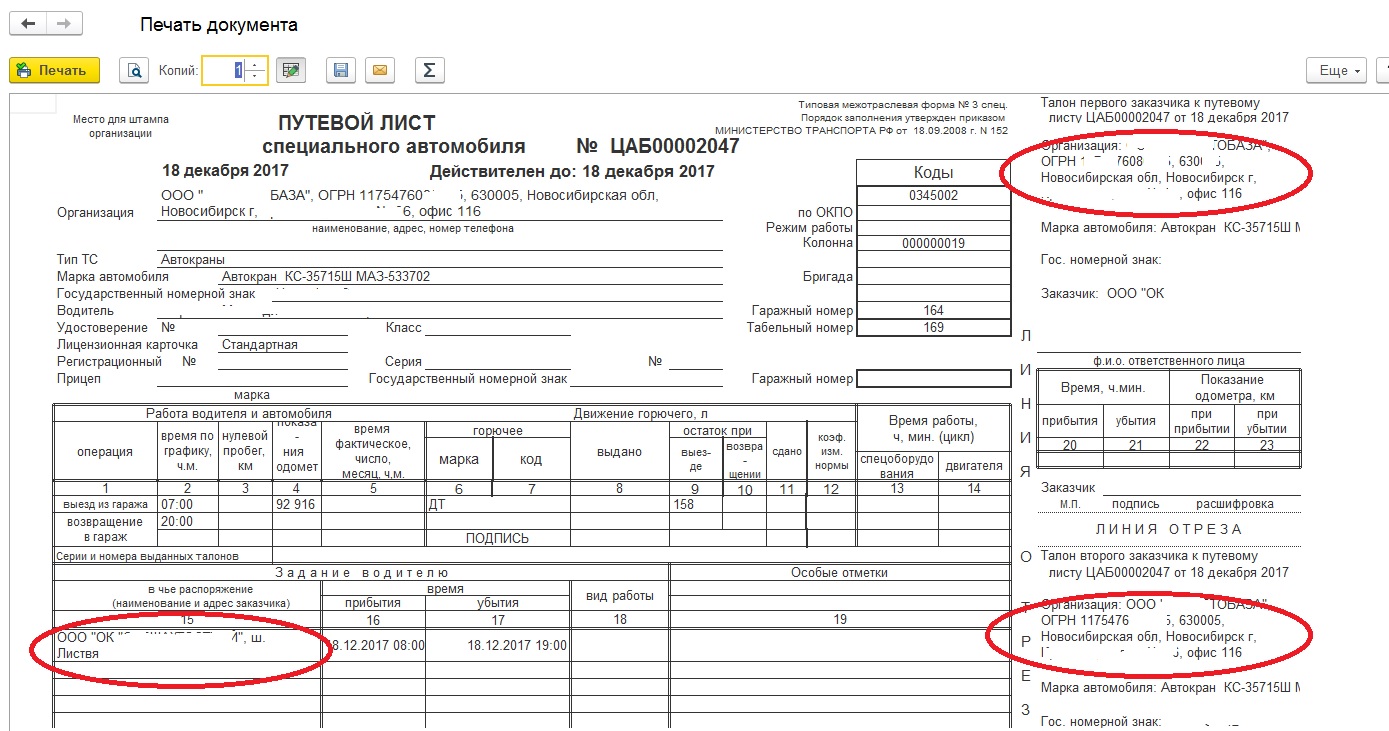This screenshot has width=1389, height=731.
Task: Click the выезд из гаража row label
Action: click(x=105, y=505)
